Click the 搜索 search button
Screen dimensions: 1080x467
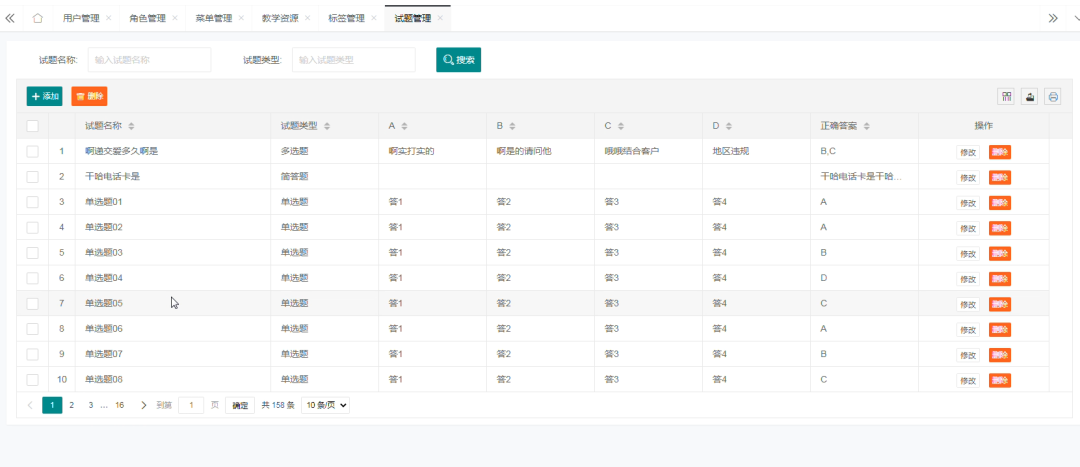click(459, 60)
